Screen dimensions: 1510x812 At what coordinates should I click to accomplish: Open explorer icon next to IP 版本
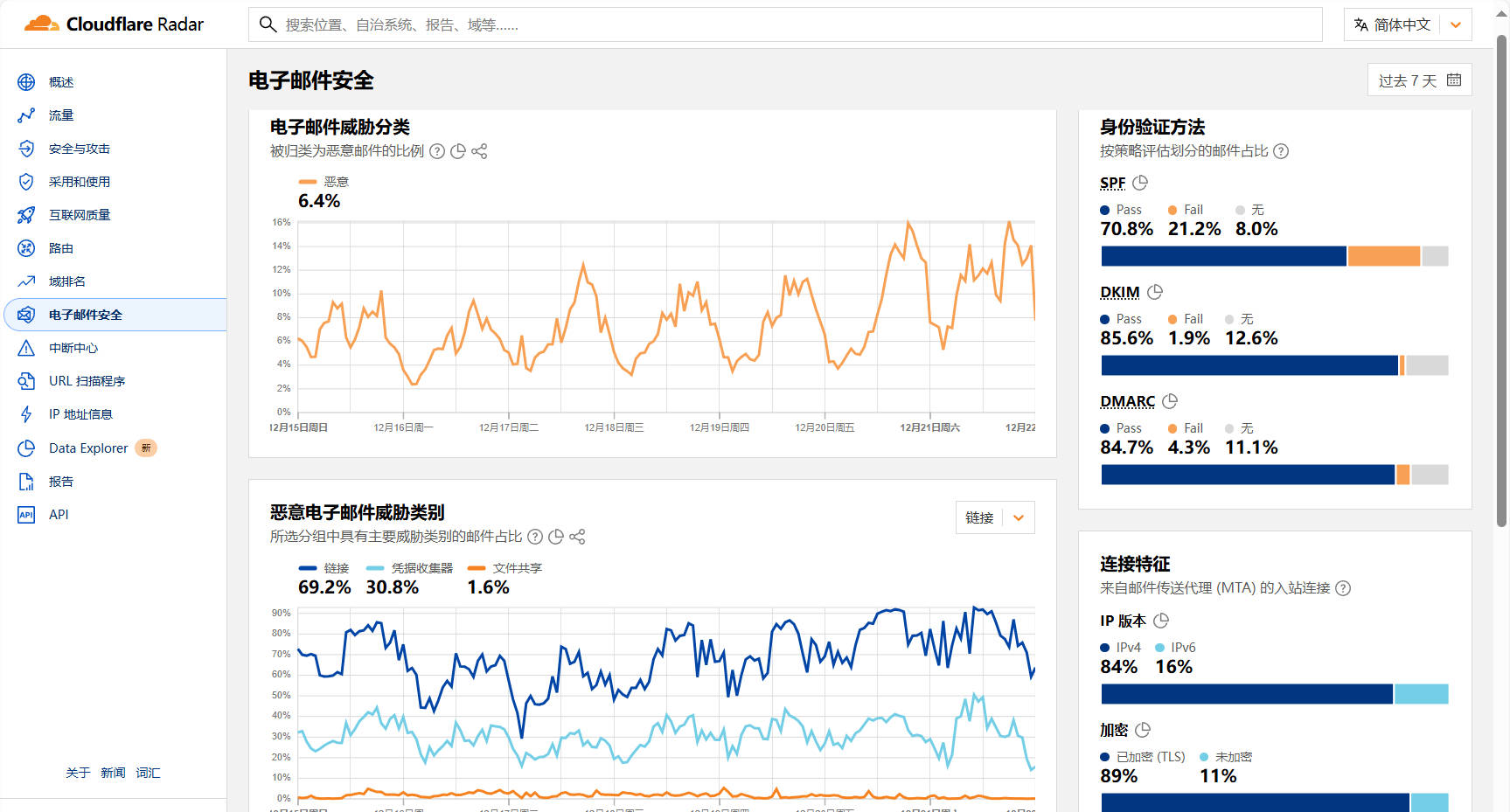click(1161, 621)
